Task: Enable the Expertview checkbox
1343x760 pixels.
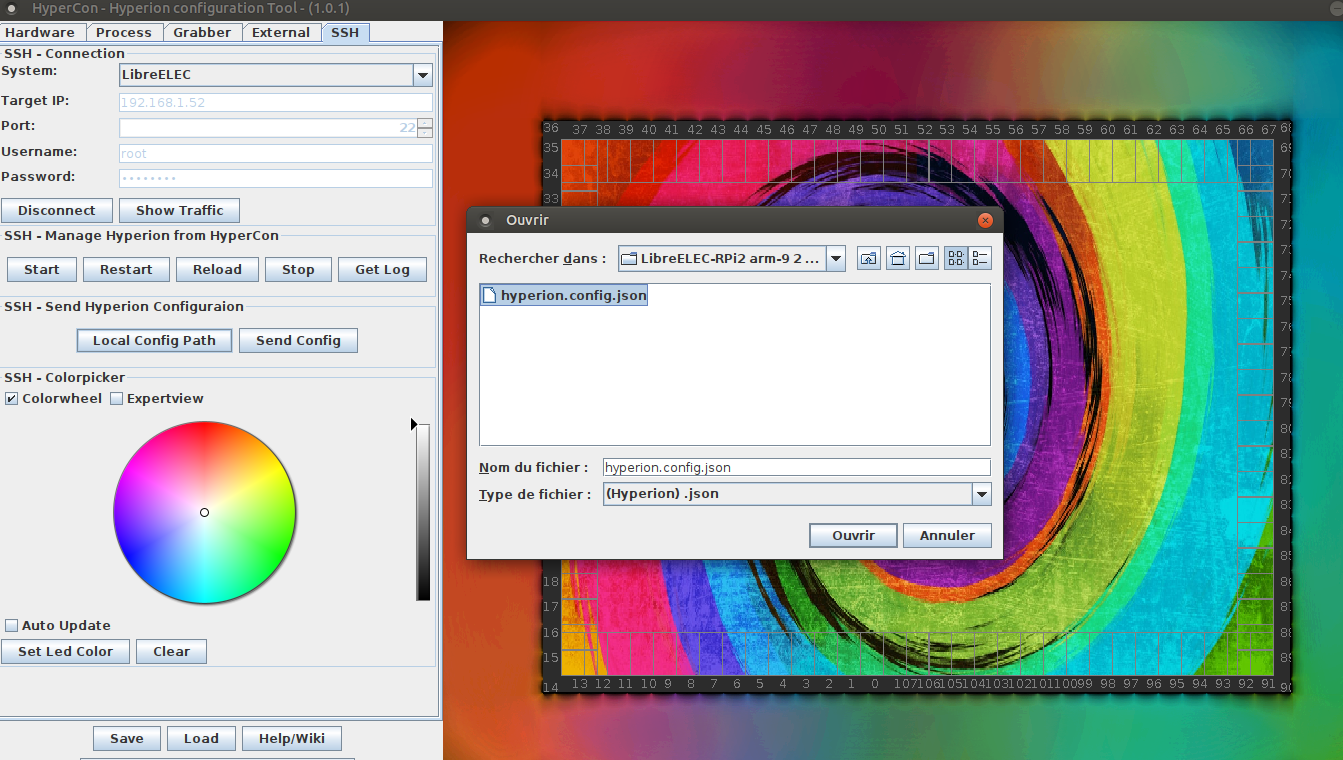Action: [116, 398]
